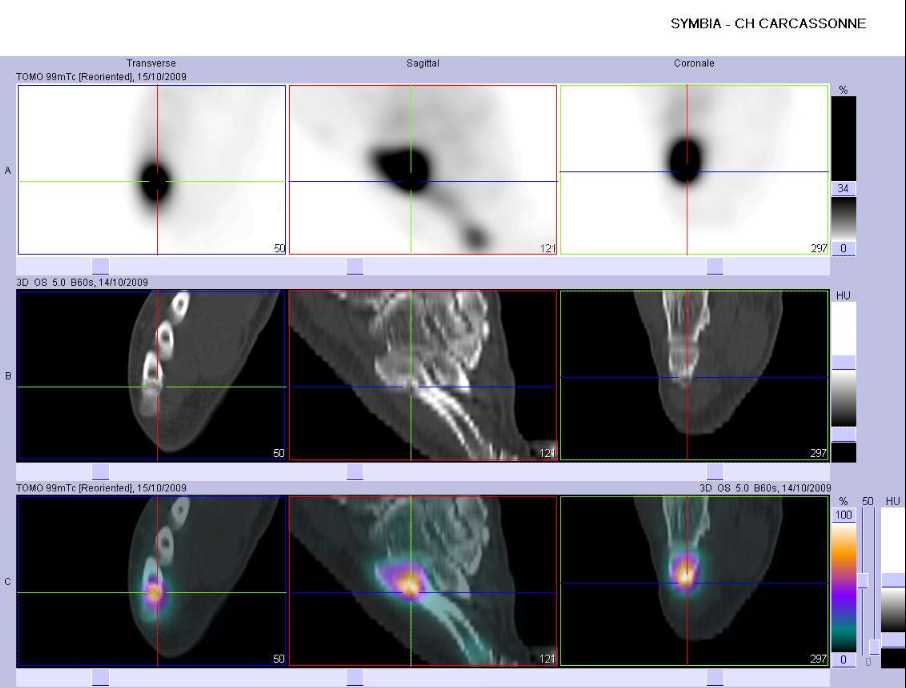
Task: Click the Transverse column header
Action: [151, 63]
